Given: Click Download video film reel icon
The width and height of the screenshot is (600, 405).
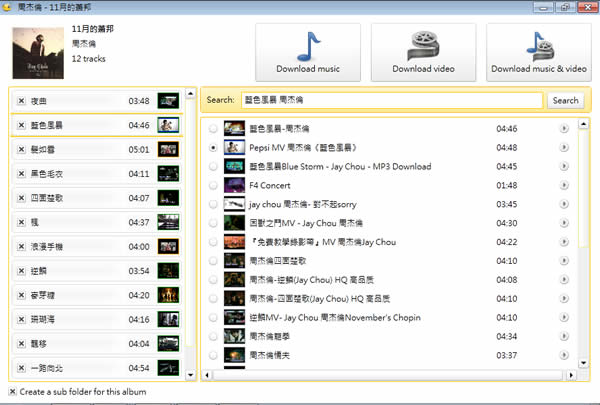Looking at the screenshot, I should (x=423, y=46).
